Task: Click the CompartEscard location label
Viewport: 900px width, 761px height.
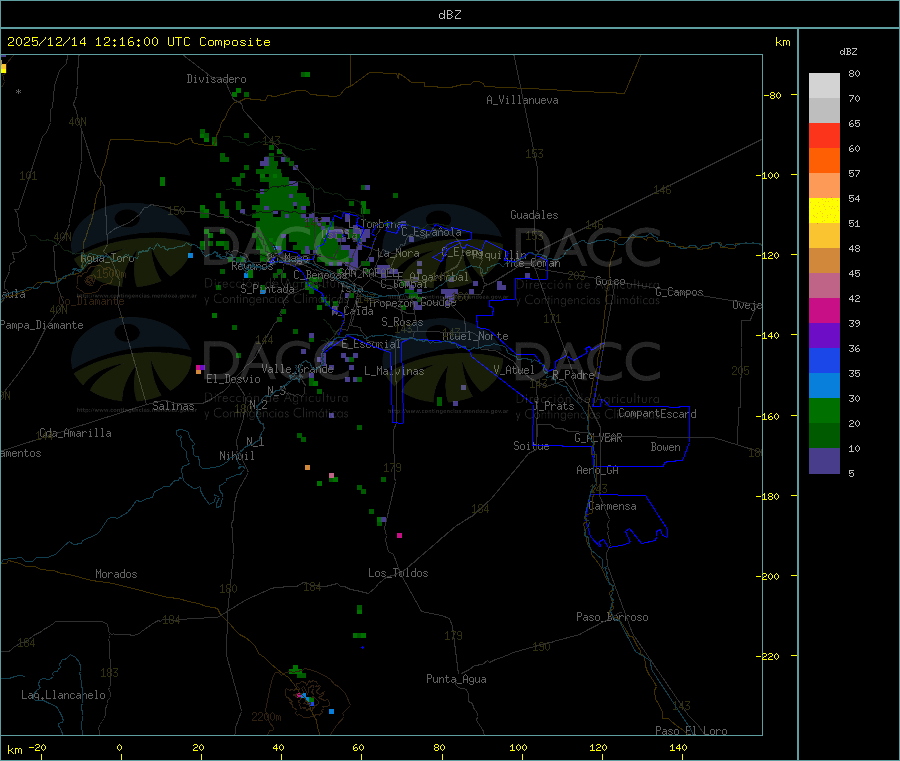Action: click(x=657, y=413)
